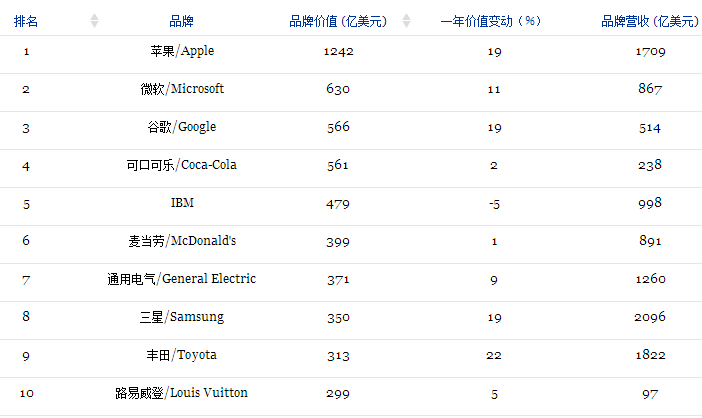Click the 排名 column header

[x=26, y=21]
